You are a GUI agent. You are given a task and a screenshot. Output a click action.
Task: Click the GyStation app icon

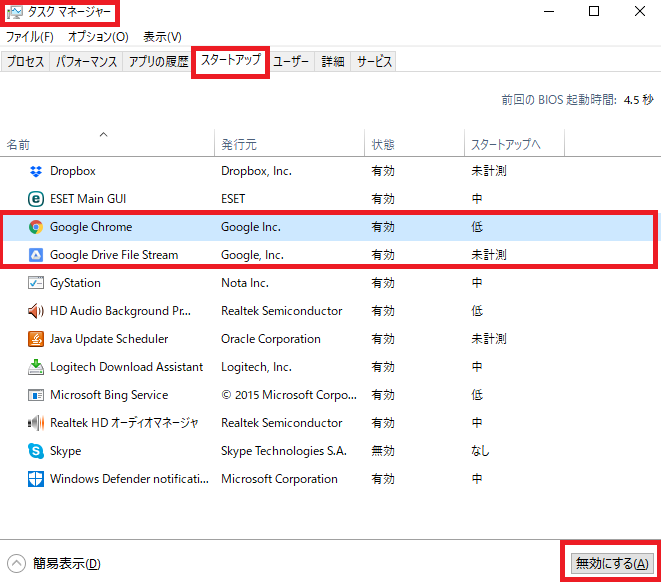36,283
